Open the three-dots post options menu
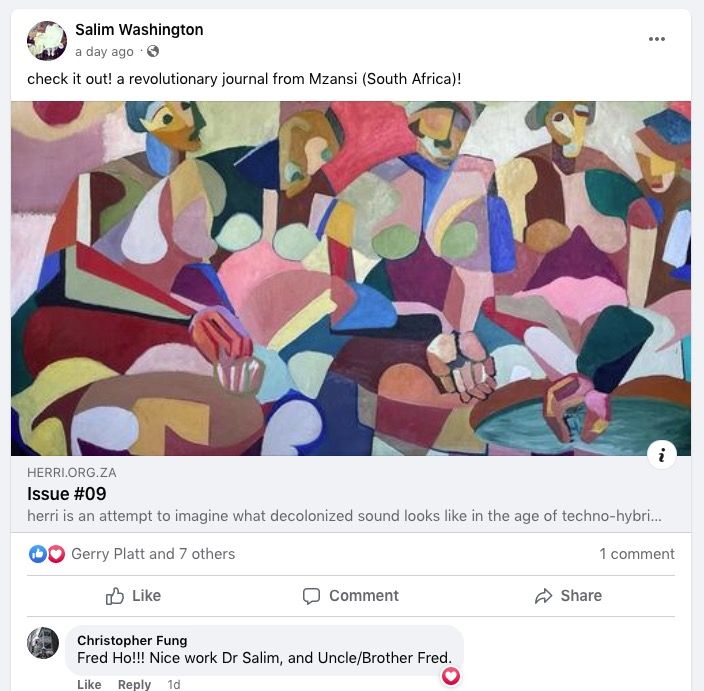Image resolution: width=704 pixels, height=691 pixels. pyautogui.click(x=656, y=39)
